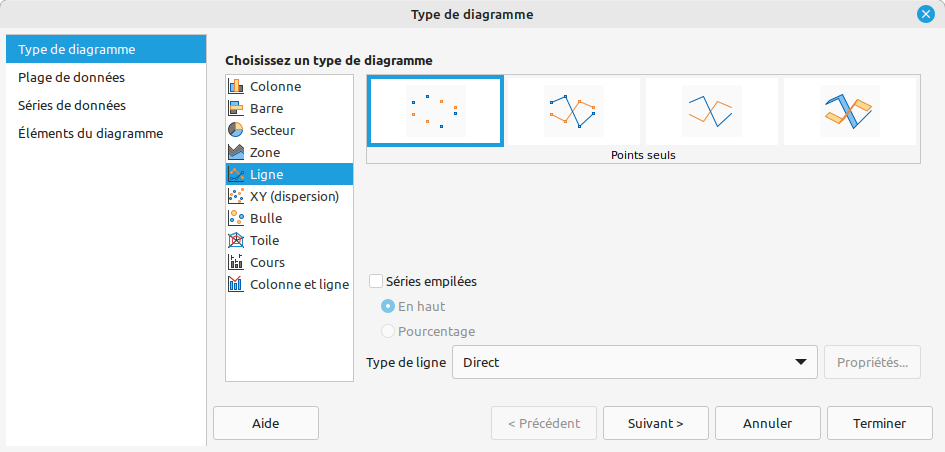Pick the Toile net chart icon

pyautogui.click(x=237, y=241)
